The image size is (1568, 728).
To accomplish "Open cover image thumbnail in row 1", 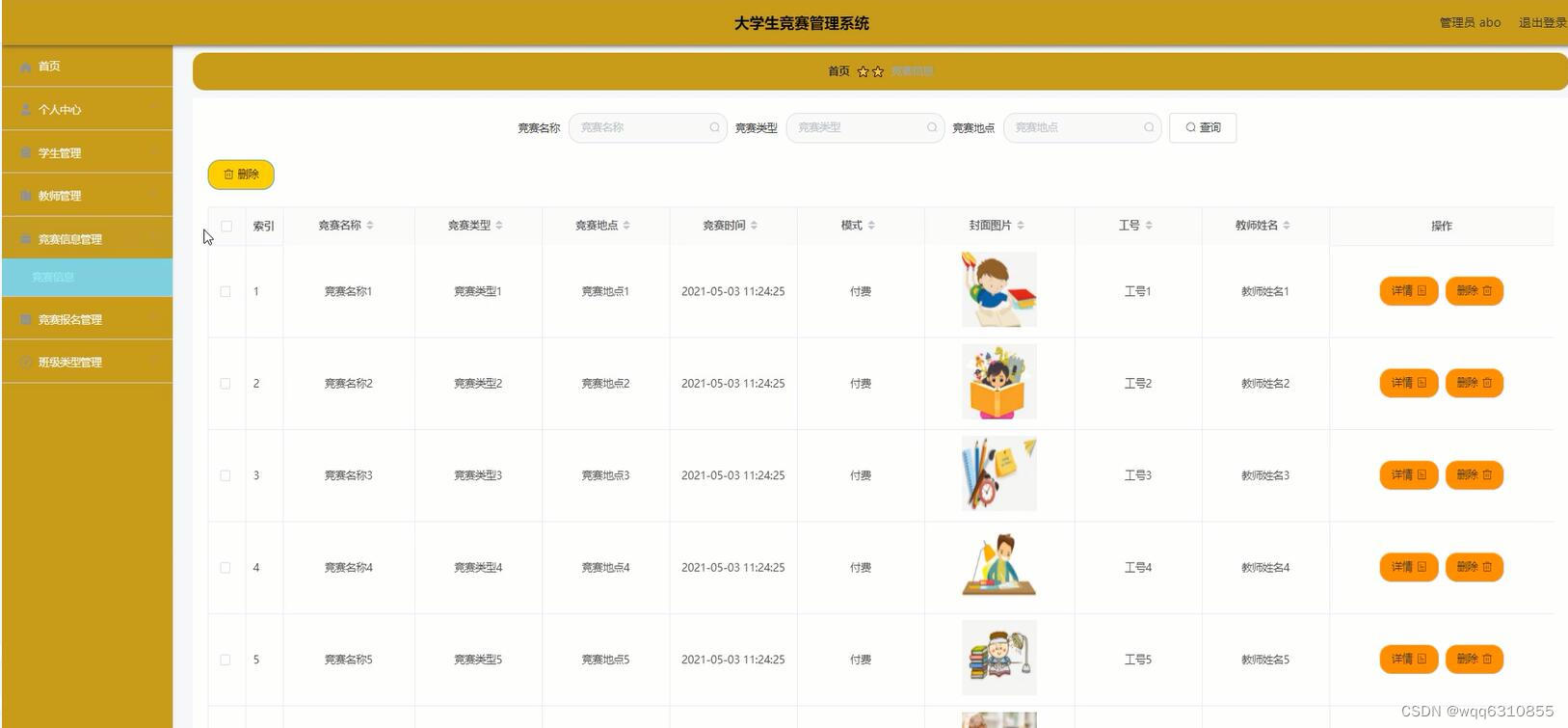I will tap(999, 290).
